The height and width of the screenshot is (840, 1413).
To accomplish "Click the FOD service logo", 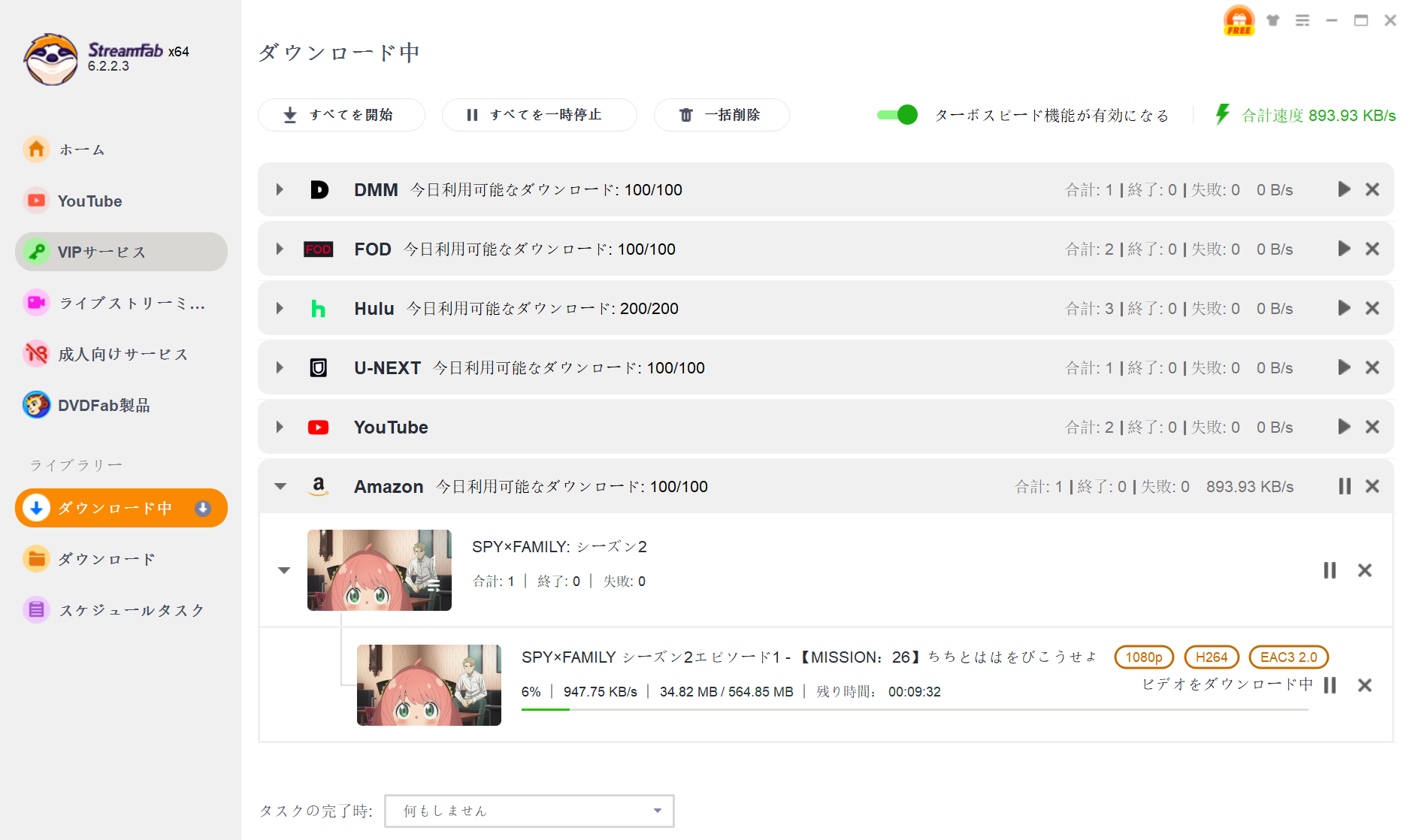I will coord(318,249).
